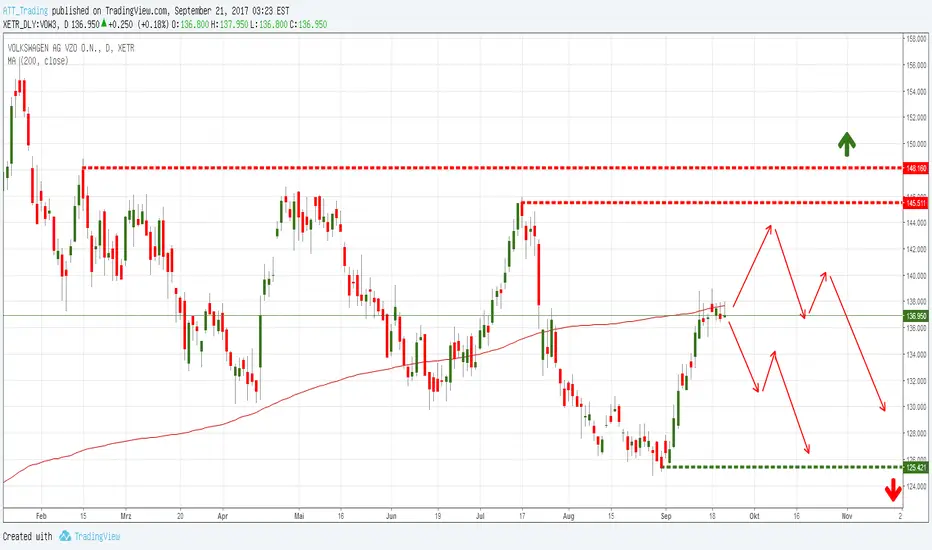This screenshot has height=550, width=932.
Task: Click the '+0.250 (+0.18%)' change text
Action: click(138, 24)
